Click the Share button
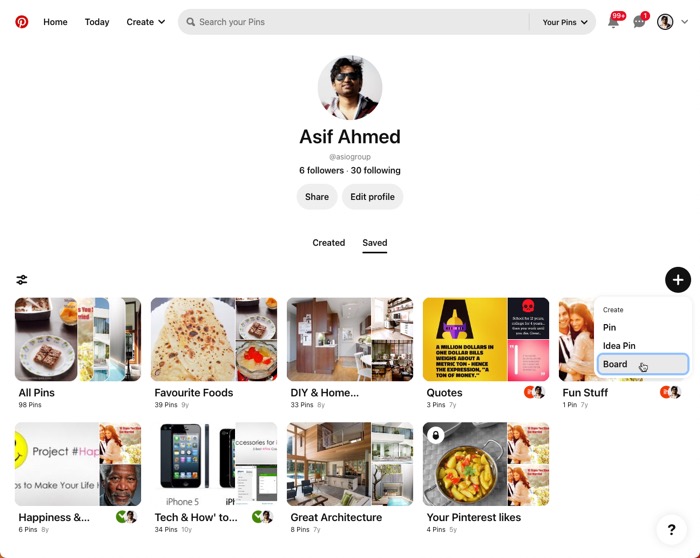Image resolution: width=700 pixels, height=558 pixels. point(317,197)
